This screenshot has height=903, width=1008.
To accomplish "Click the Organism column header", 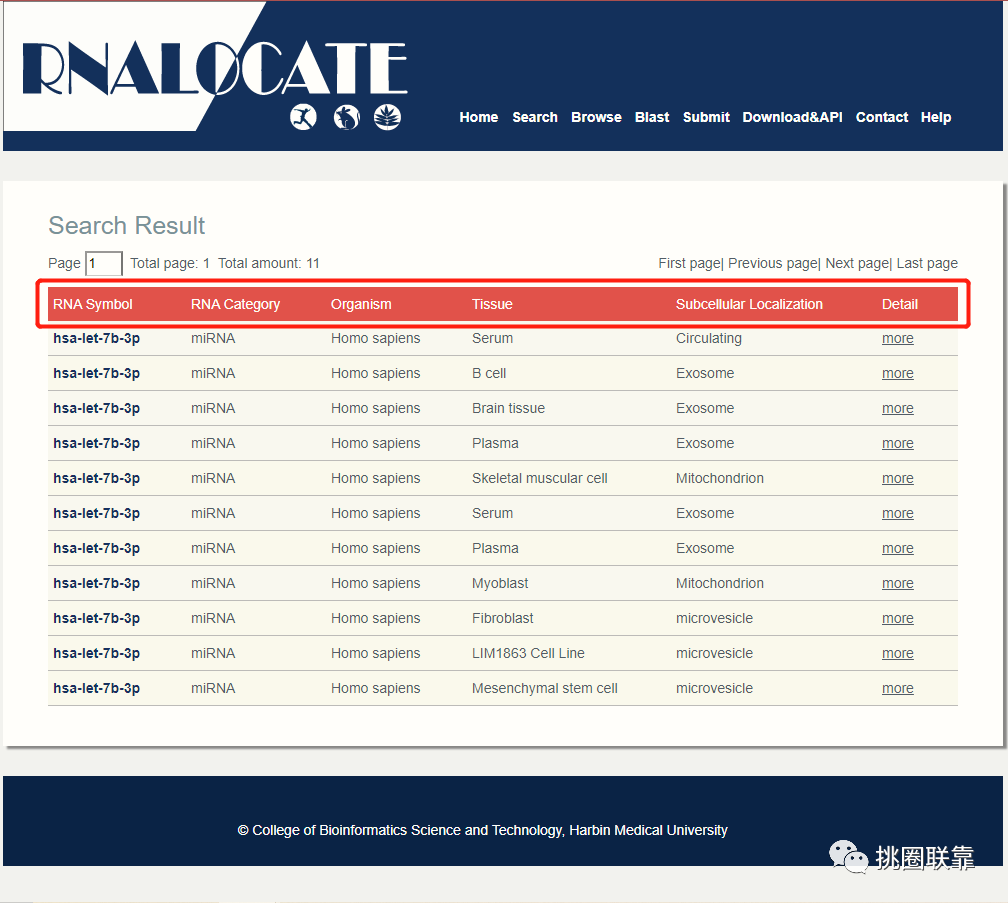I will click(361, 304).
